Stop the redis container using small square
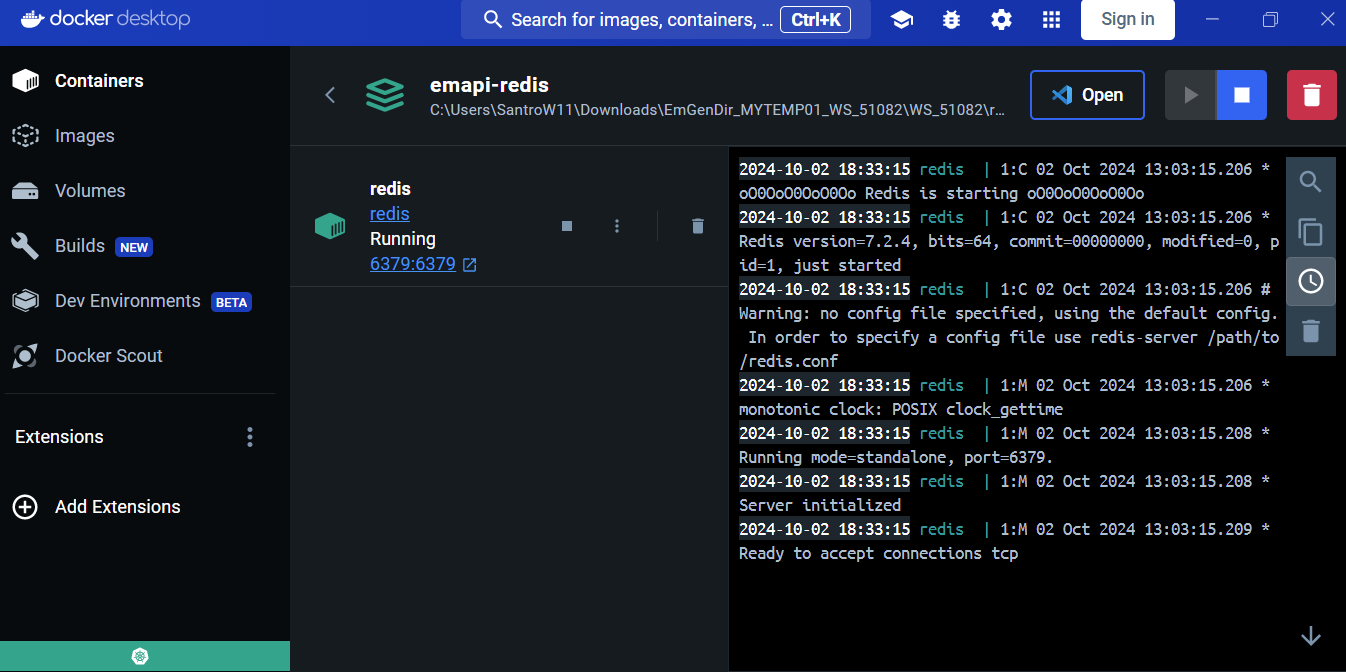This screenshot has width=1346, height=672. (x=567, y=226)
